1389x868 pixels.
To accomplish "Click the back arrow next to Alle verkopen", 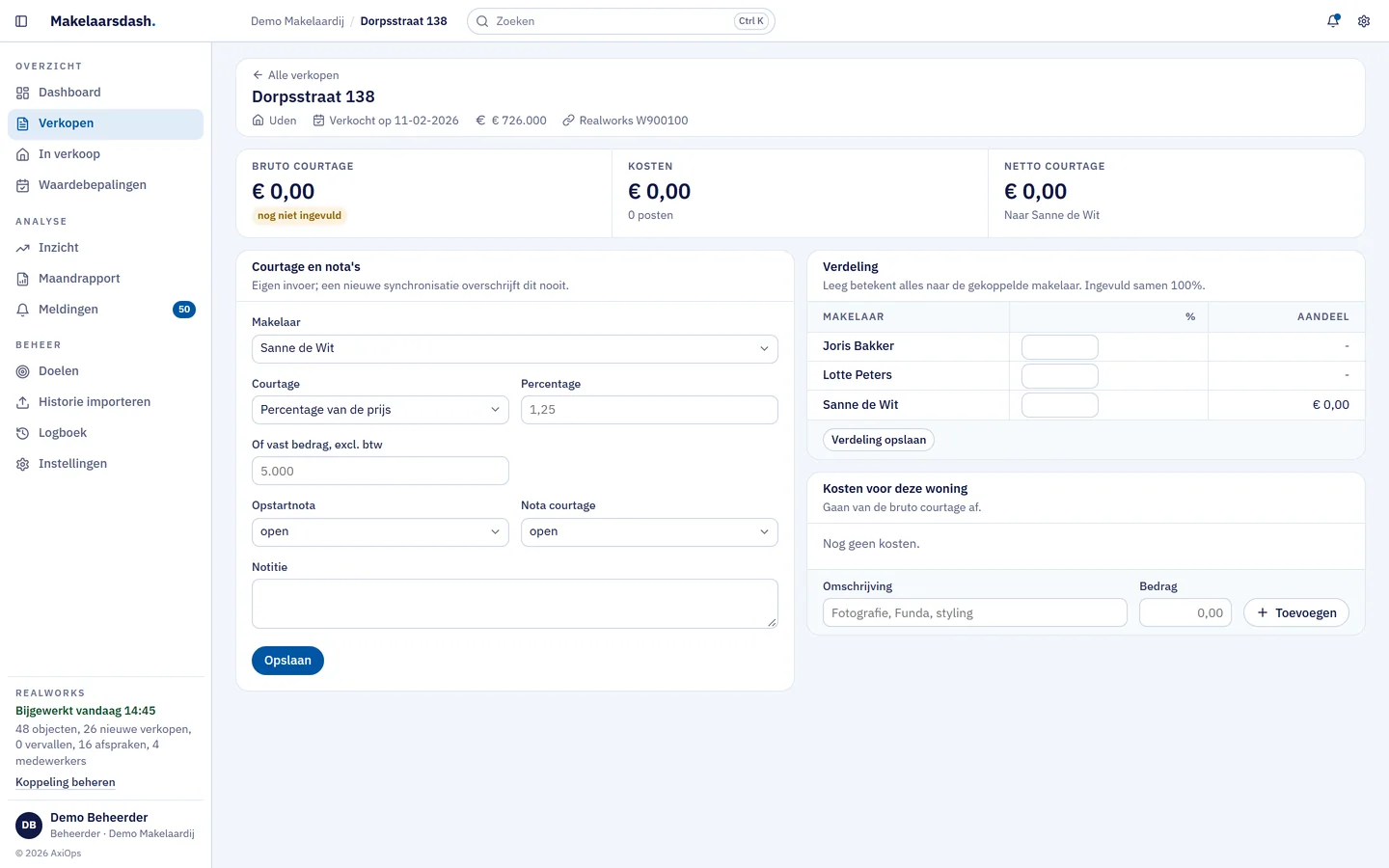I will 258,75.
